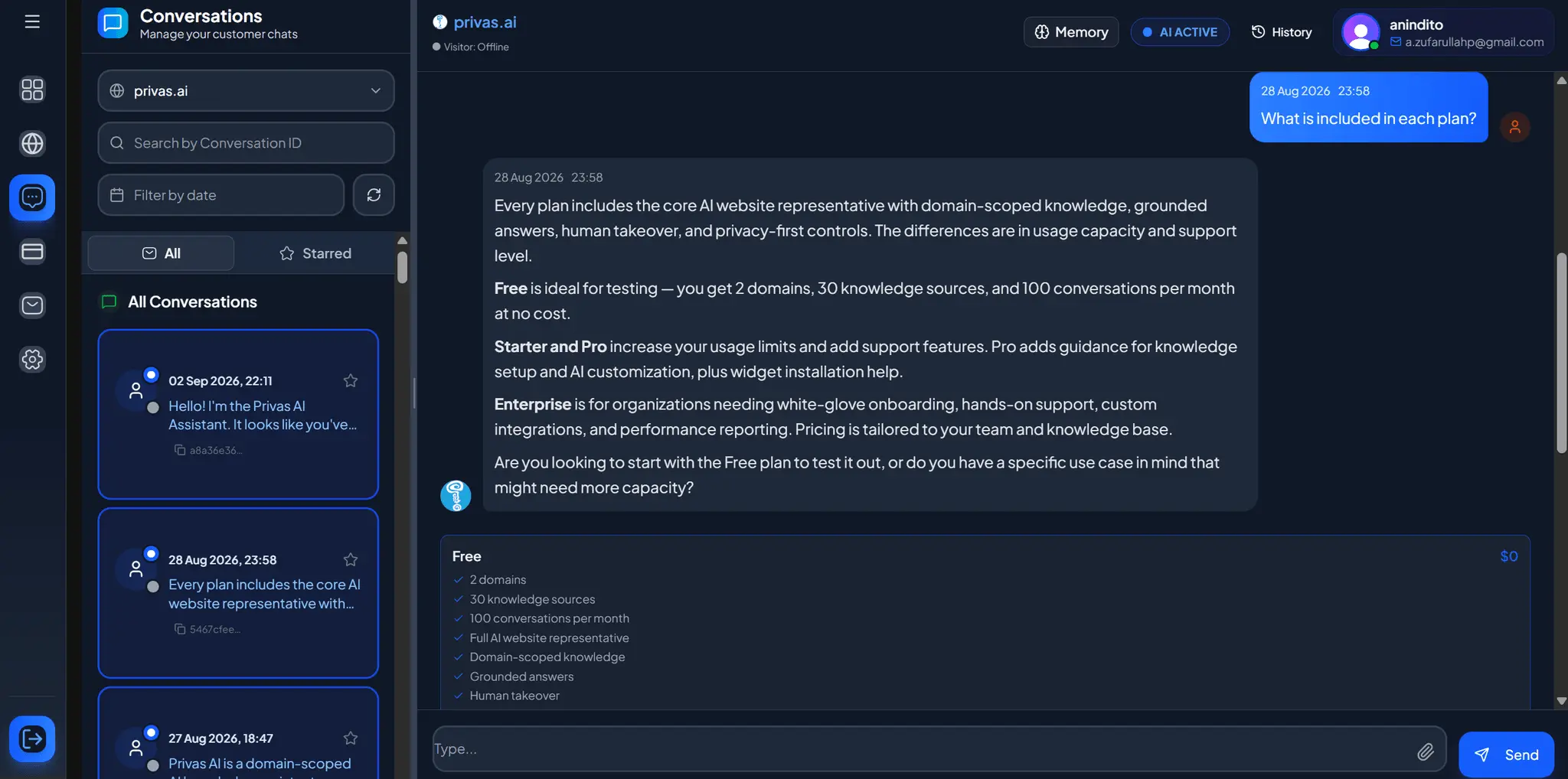
Task: Star the 27 Aug 2026 conversation
Action: click(x=351, y=738)
